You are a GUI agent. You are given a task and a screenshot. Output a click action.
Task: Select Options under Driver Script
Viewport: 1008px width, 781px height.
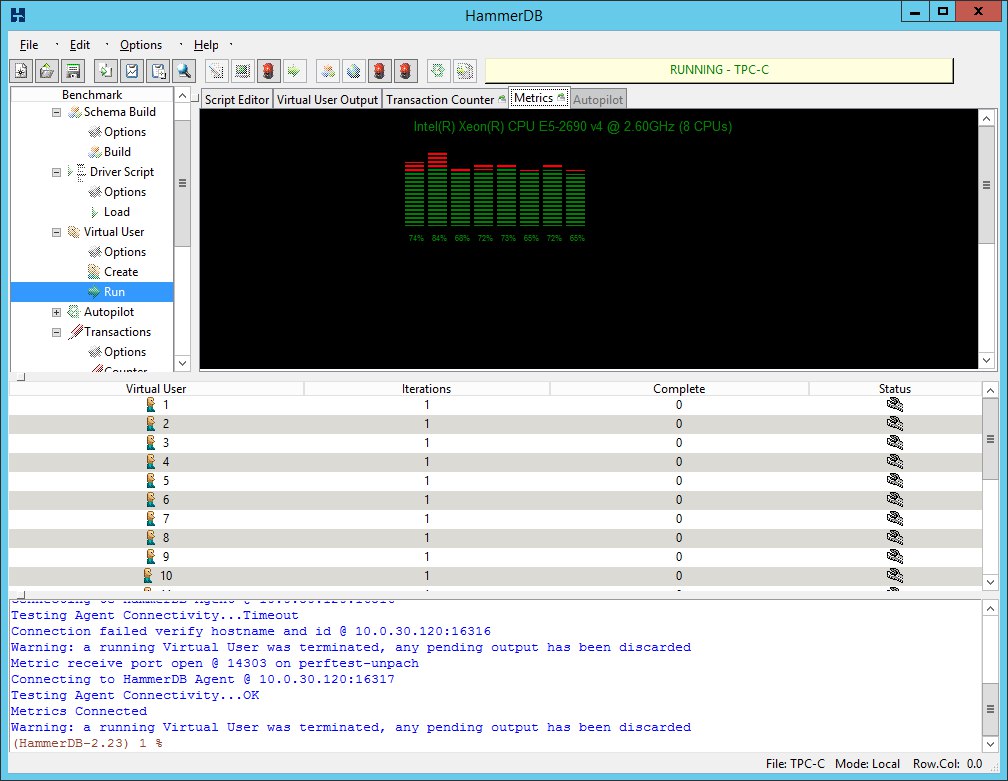125,192
